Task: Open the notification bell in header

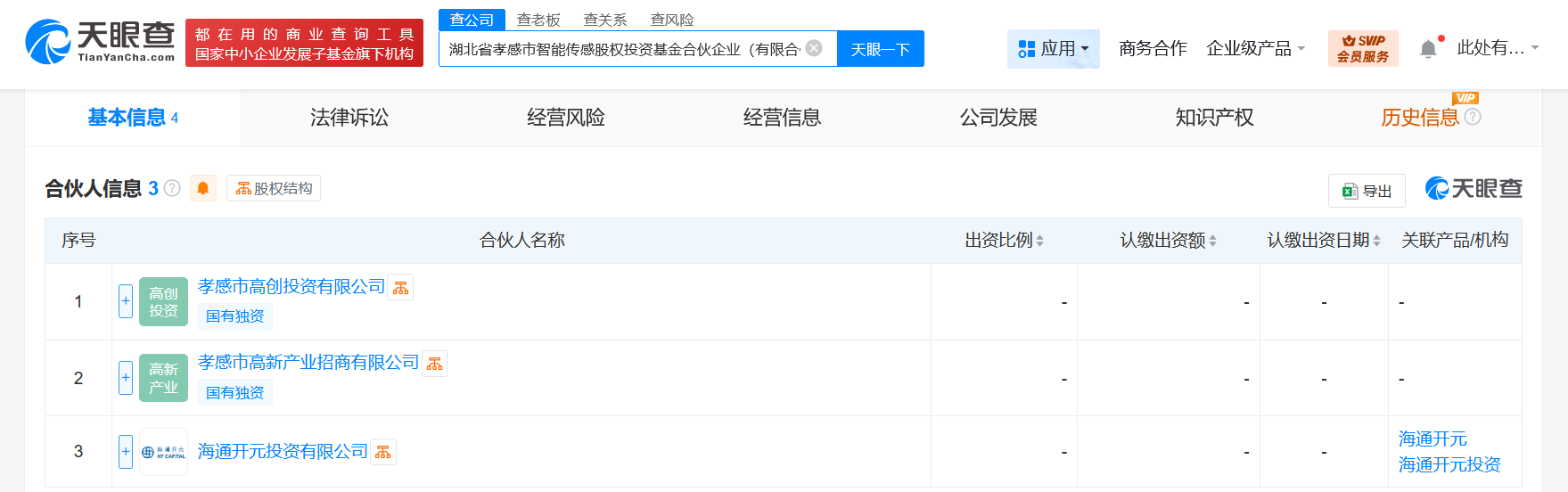Action: (x=1428, y=48)
